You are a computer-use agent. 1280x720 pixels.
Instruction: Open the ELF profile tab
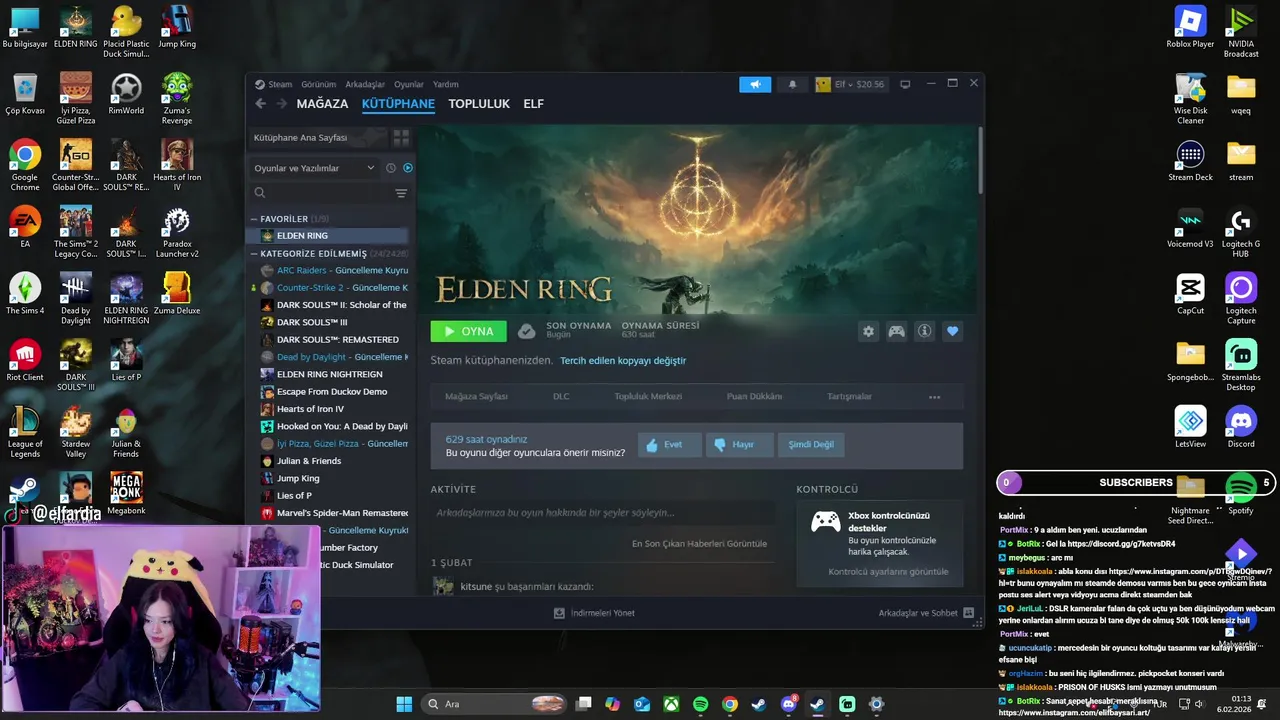tap(533, 104)
